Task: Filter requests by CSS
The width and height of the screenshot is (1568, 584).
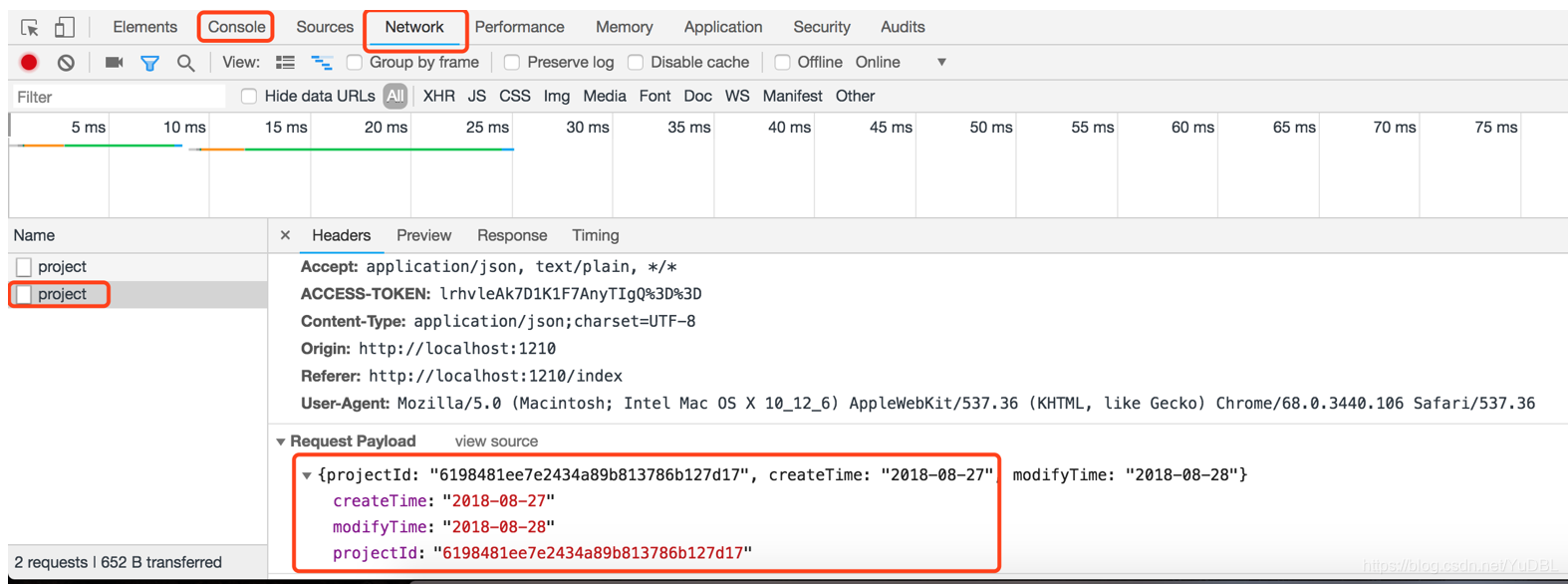Action: tap(515, 96)
